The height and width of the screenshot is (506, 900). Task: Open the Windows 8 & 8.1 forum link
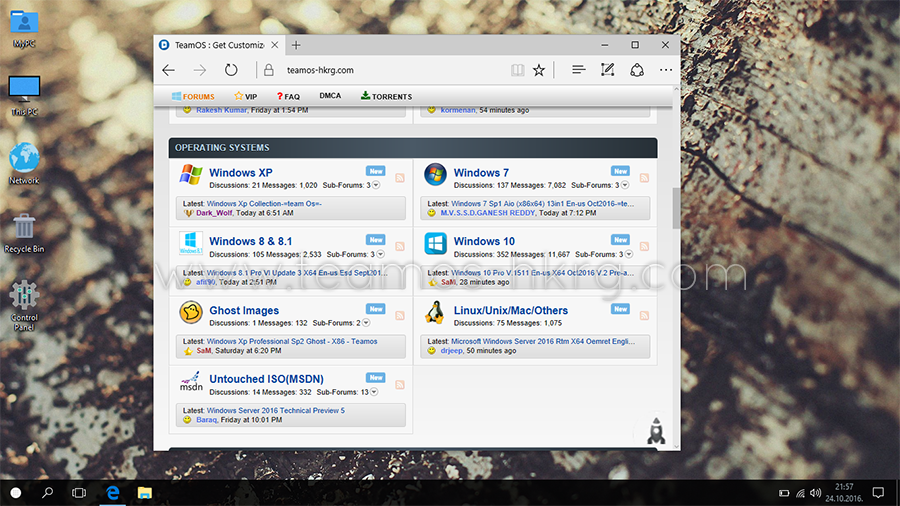coord(250,242)
